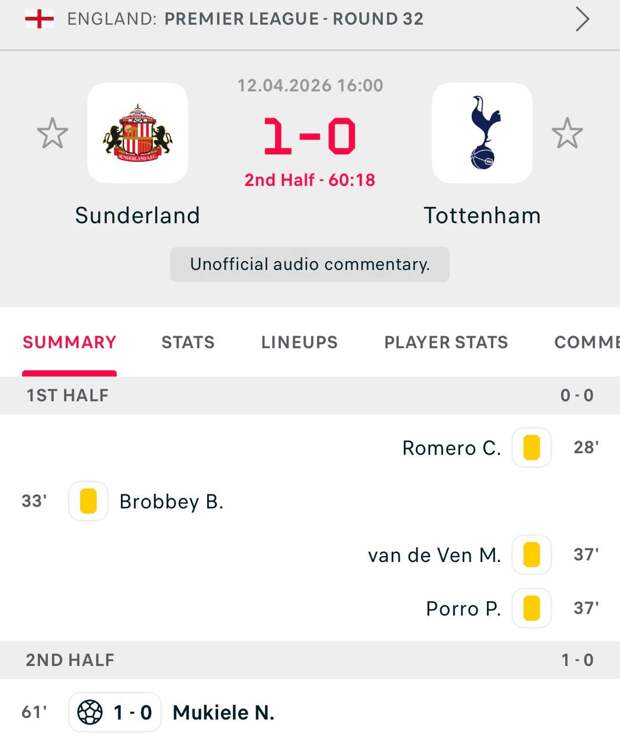Click the Tottenham club crest
Image resolution: width=620 pixels, height=740 pixels.
pos(482,133)
